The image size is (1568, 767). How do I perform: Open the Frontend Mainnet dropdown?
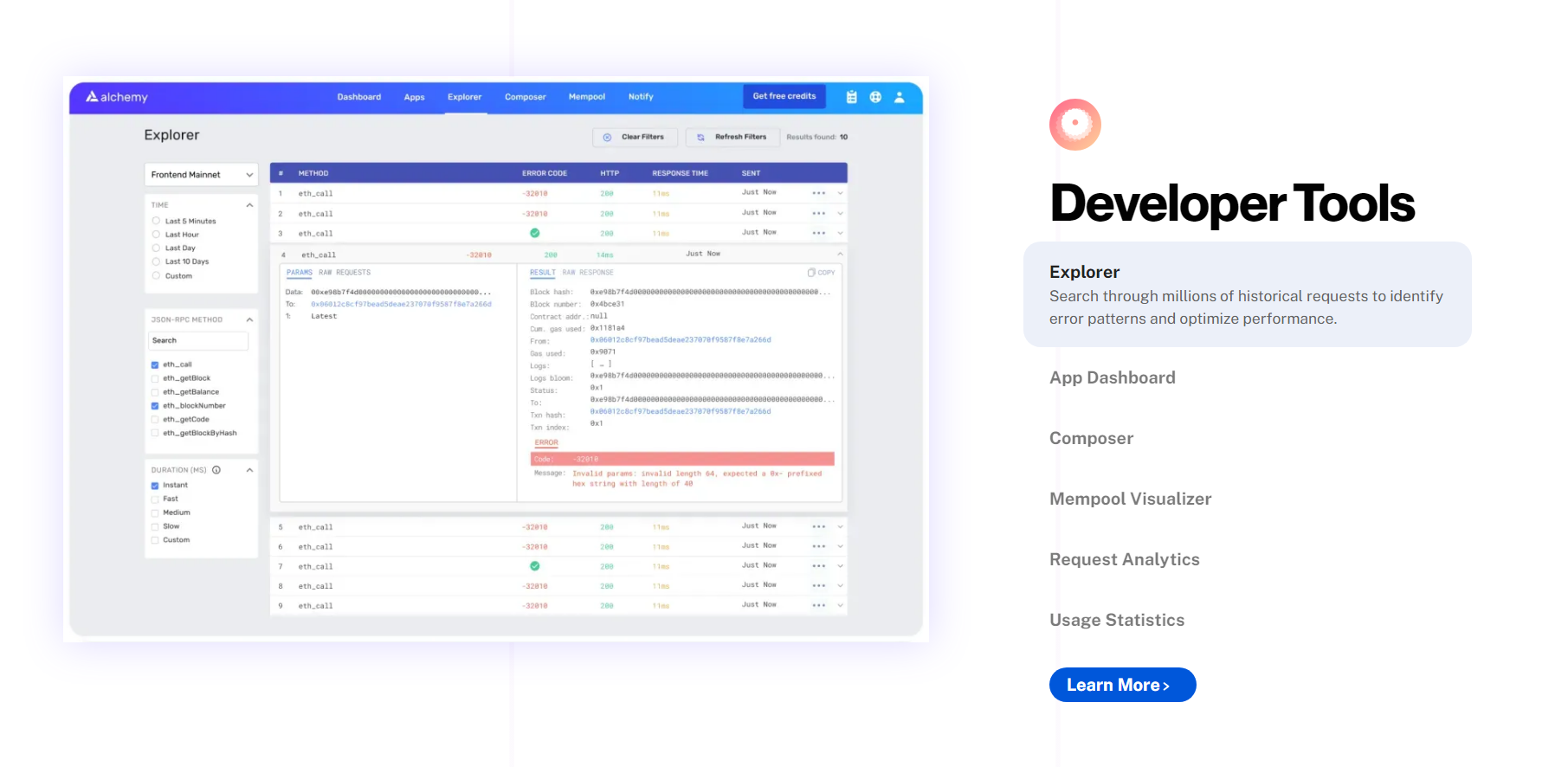(202, 175)
